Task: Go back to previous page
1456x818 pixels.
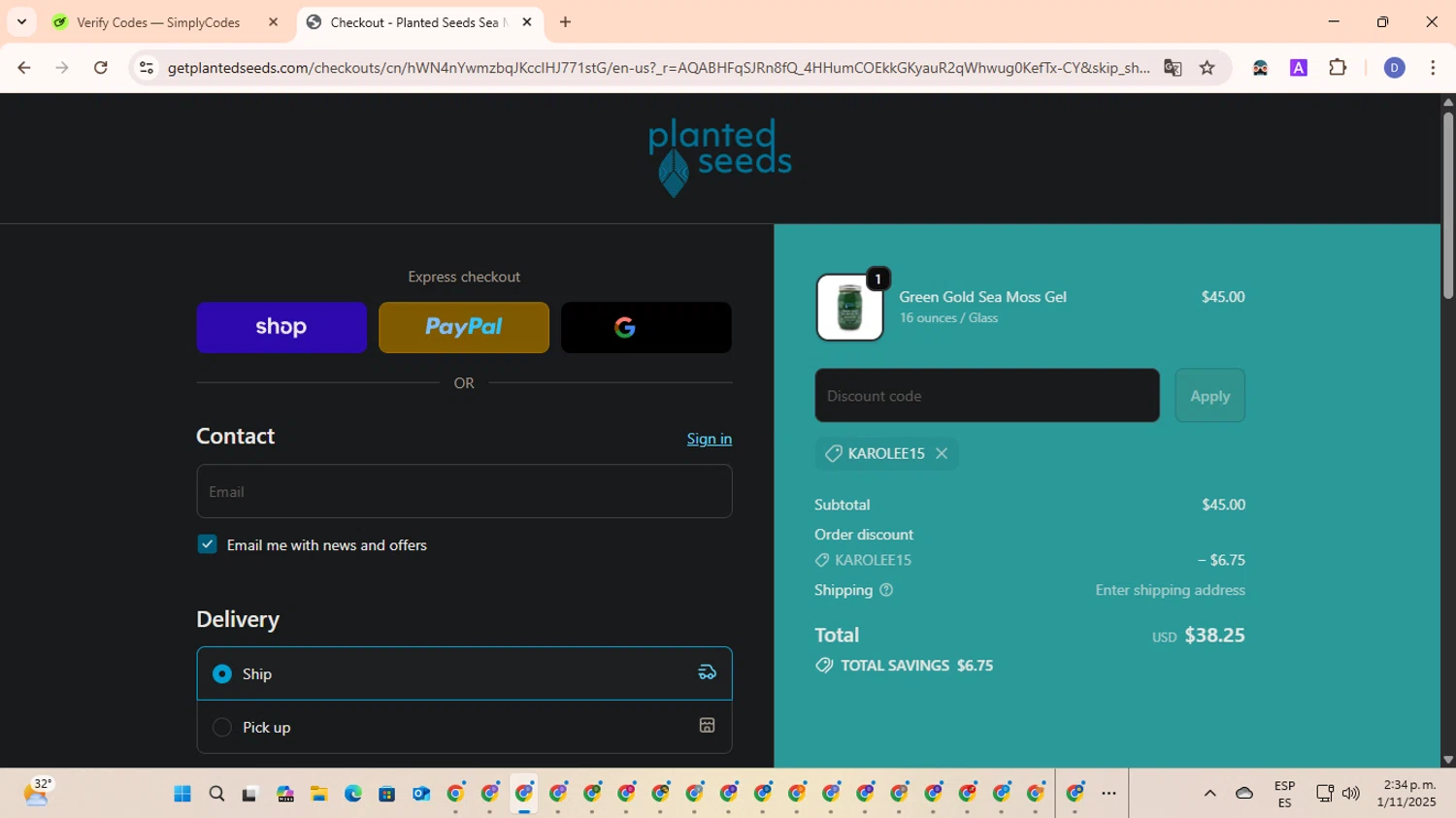Action: 24,68
